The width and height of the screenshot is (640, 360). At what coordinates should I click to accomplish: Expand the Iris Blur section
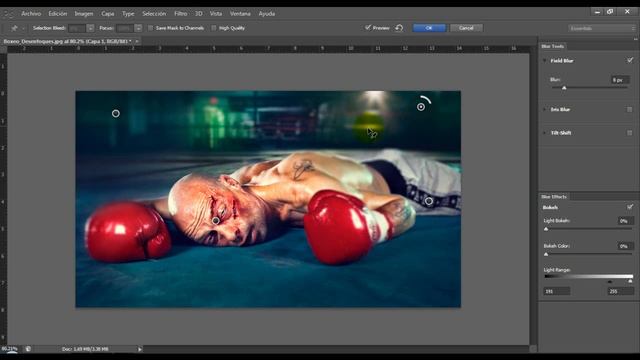pyautogui.click(x=544, y=109)
